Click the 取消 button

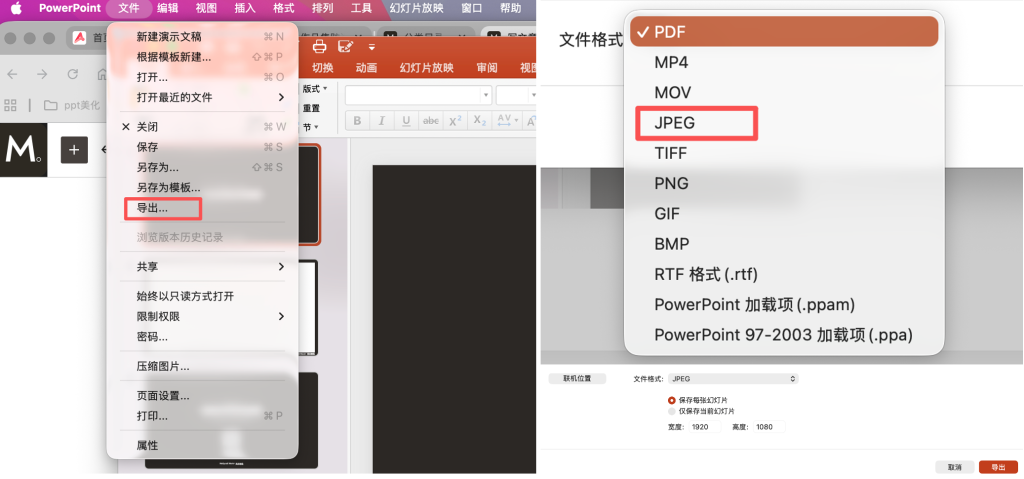(x=954, y=467)
